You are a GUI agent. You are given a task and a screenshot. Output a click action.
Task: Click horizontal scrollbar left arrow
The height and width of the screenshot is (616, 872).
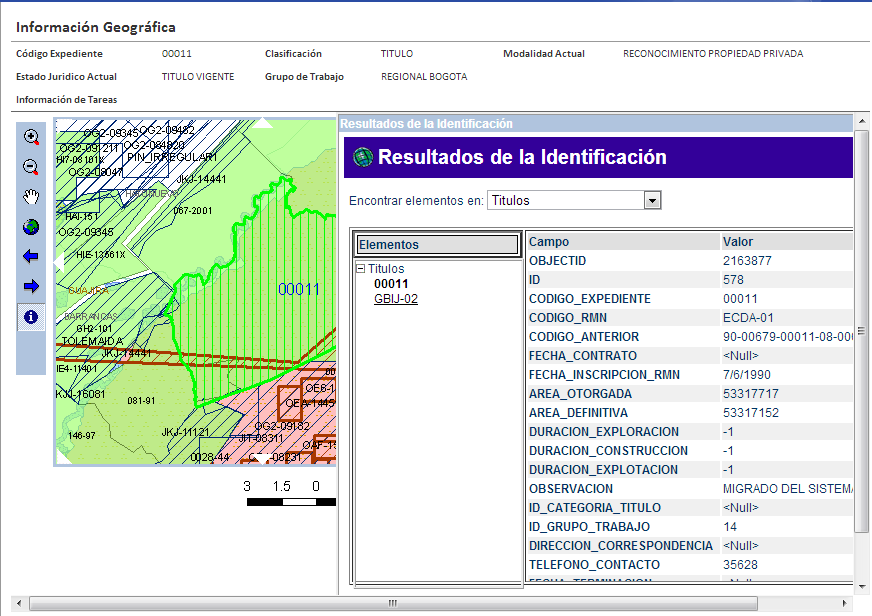(x=19, y=603)
